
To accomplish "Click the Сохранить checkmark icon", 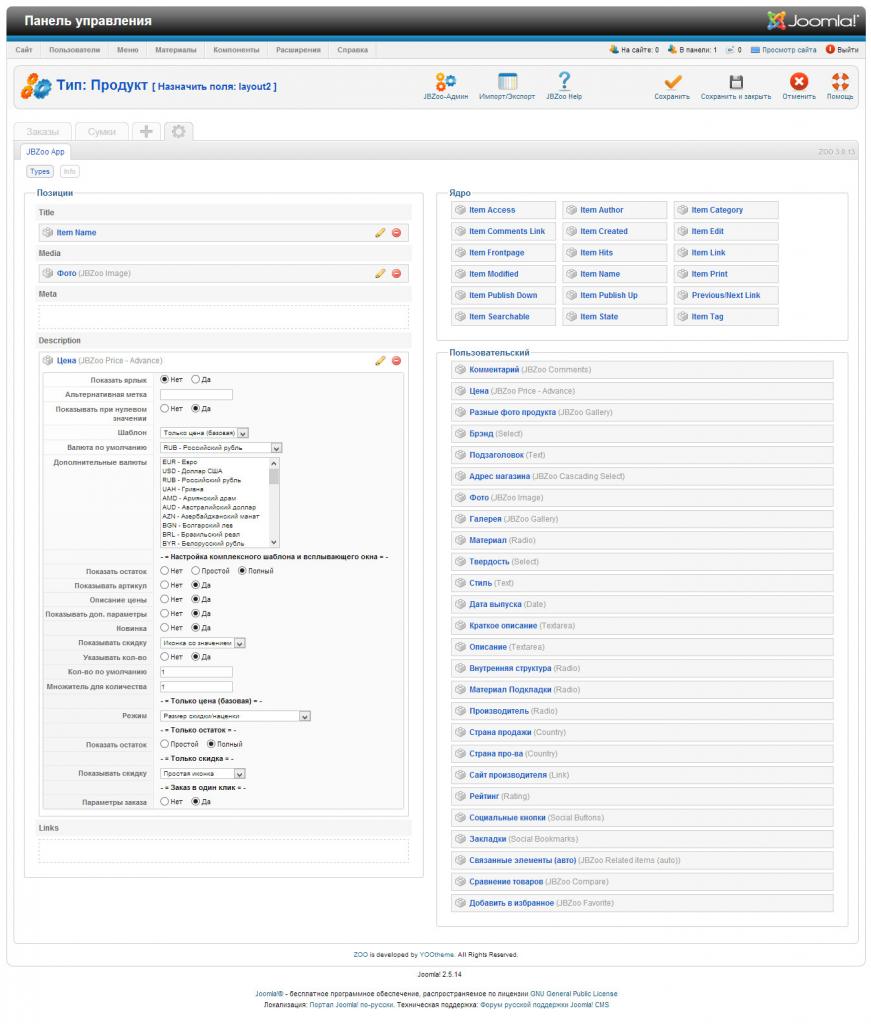I will point(672,82).
